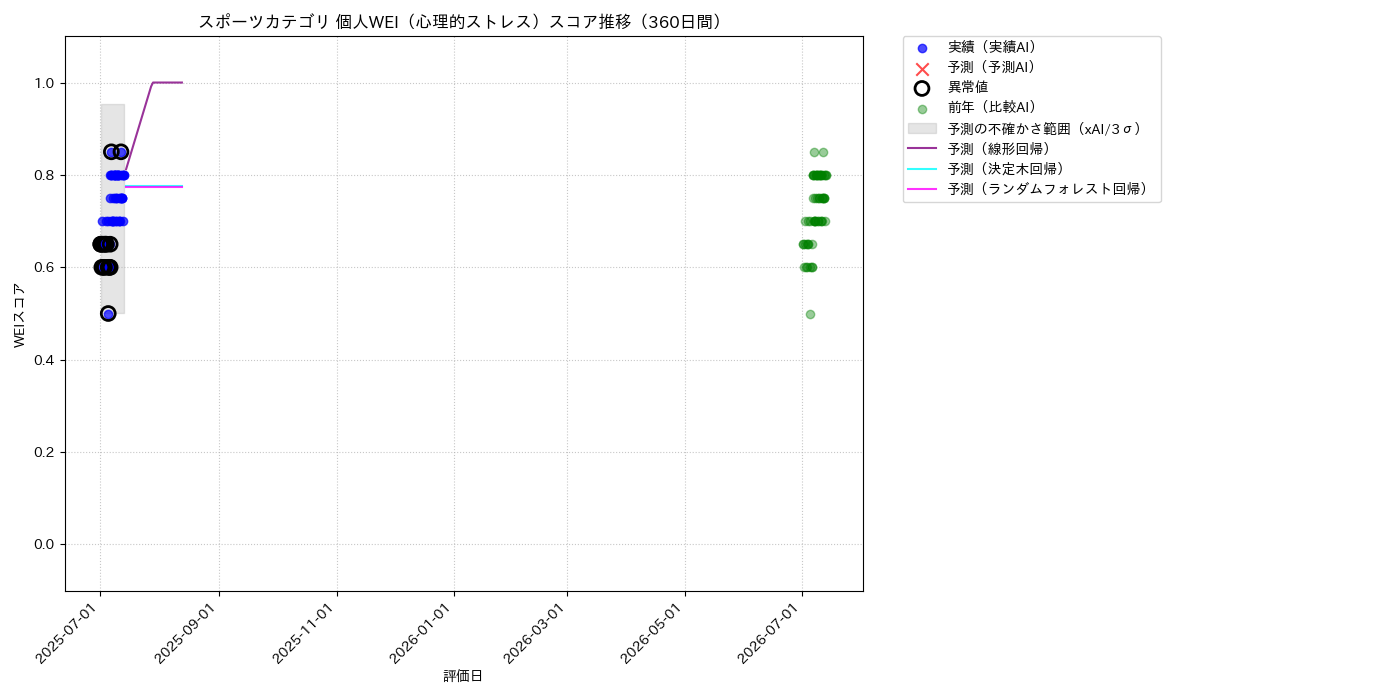Click y-axis tick 0.0
The image size is (1400, 700).
45,544
